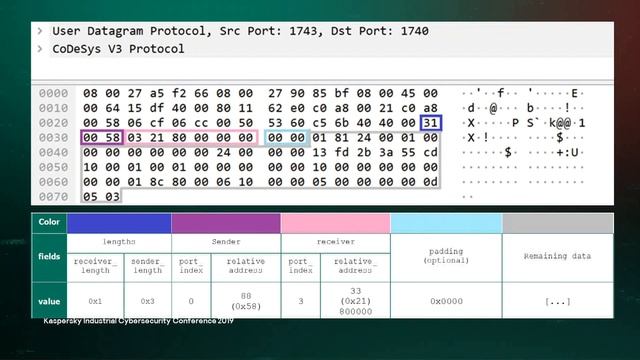Click the hex offset 0020 label
Image resolution: width=640 pixels, height=360 pixels.
tap(53, 123)
